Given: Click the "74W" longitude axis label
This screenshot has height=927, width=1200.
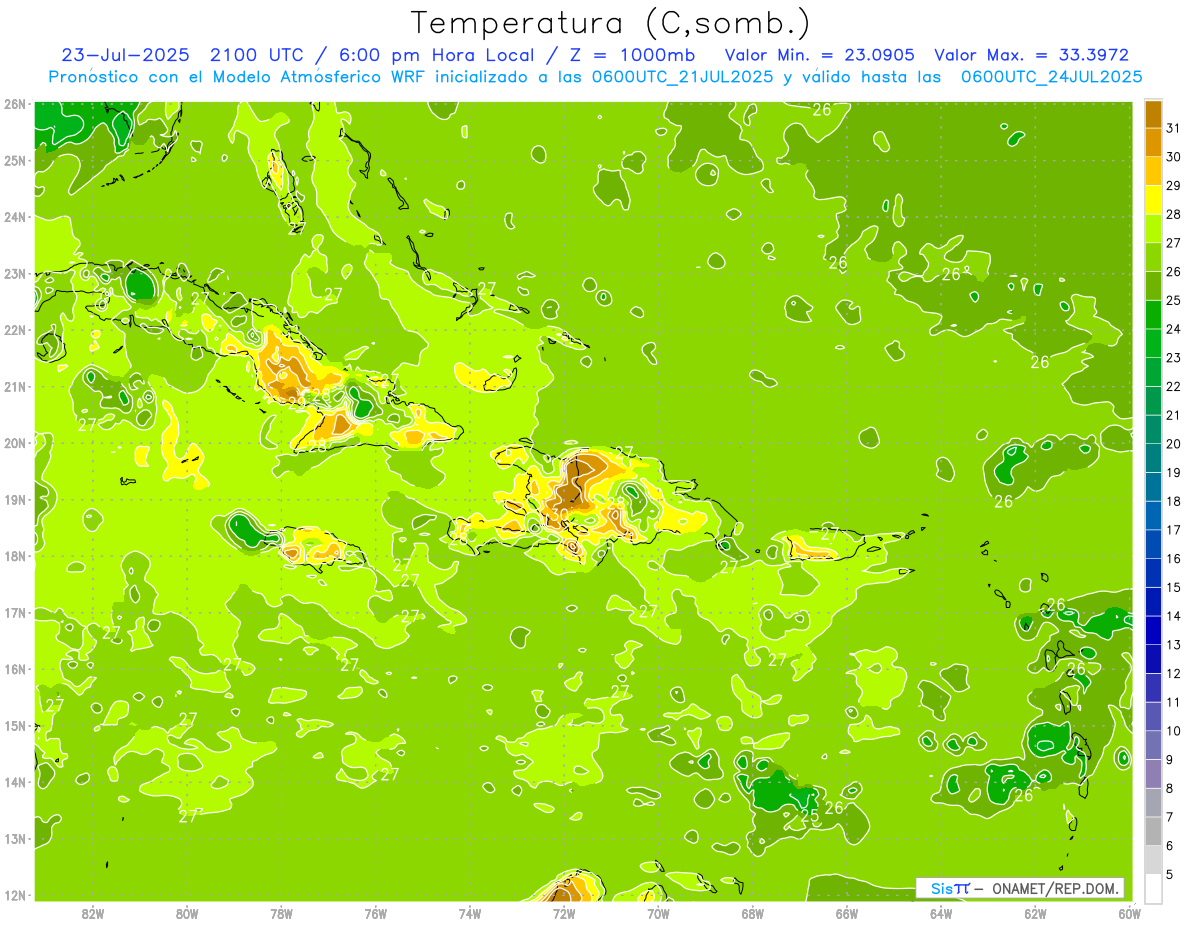Looking at the screenshot, I should pos(469,913).
